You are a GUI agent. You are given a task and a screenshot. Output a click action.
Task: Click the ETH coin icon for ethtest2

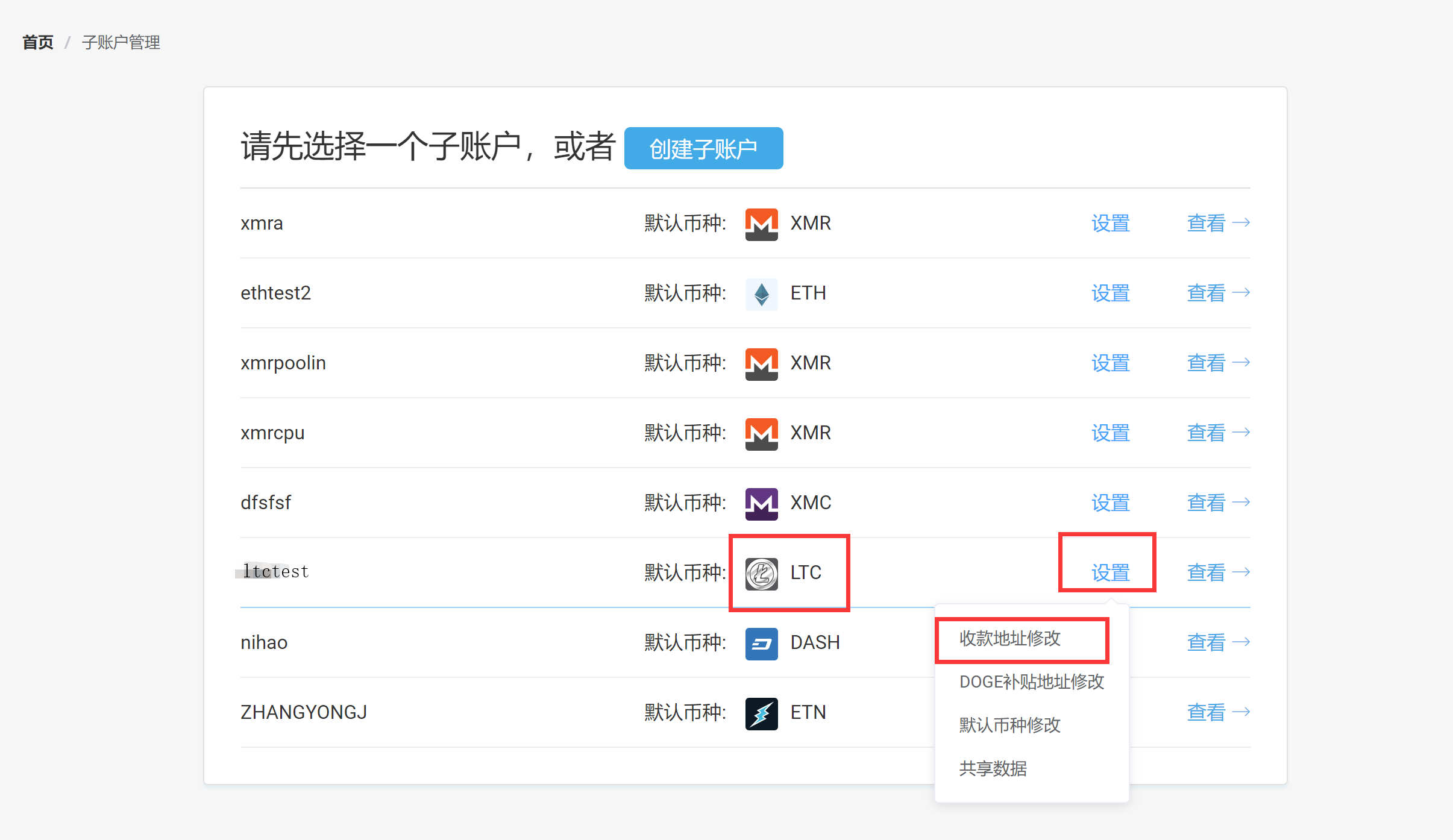[761, 294]
